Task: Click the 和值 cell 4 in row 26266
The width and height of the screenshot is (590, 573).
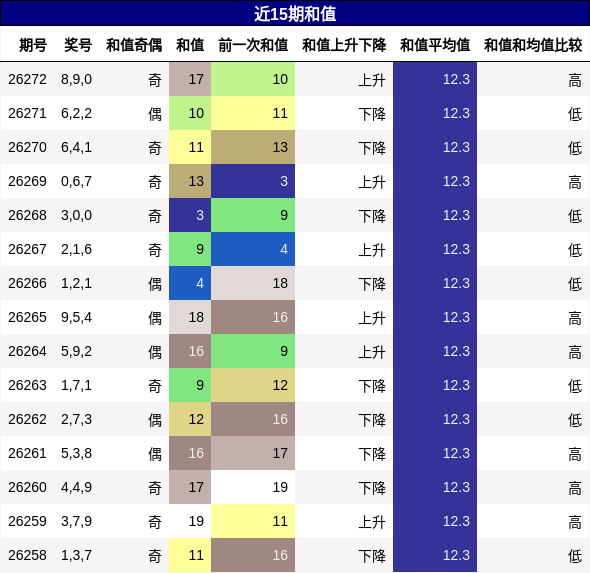Action: (x=190, y=283)
